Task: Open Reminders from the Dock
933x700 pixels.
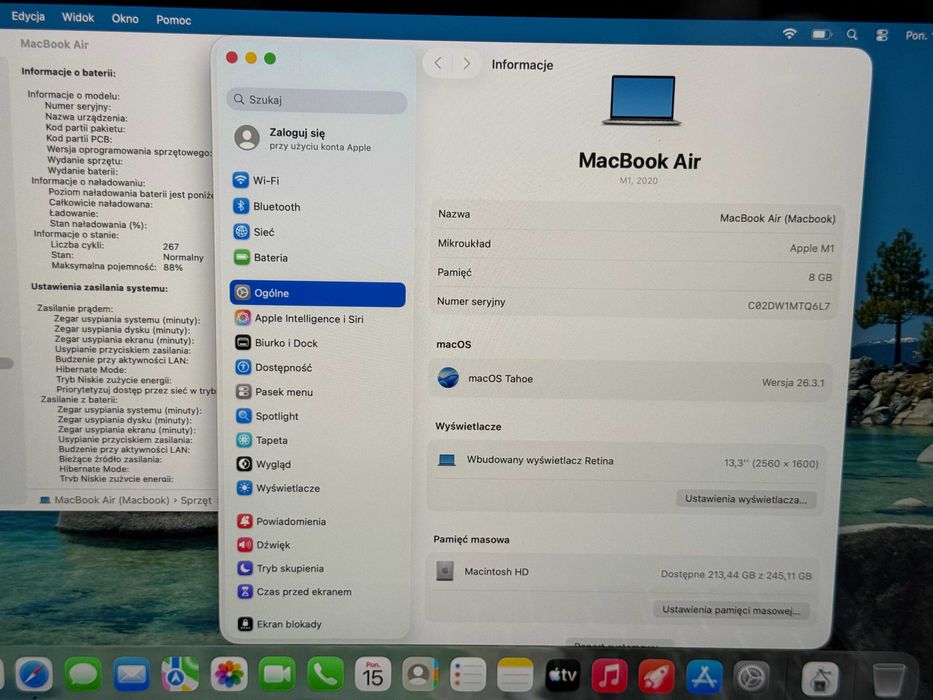Action: click(x=467, y=676)
